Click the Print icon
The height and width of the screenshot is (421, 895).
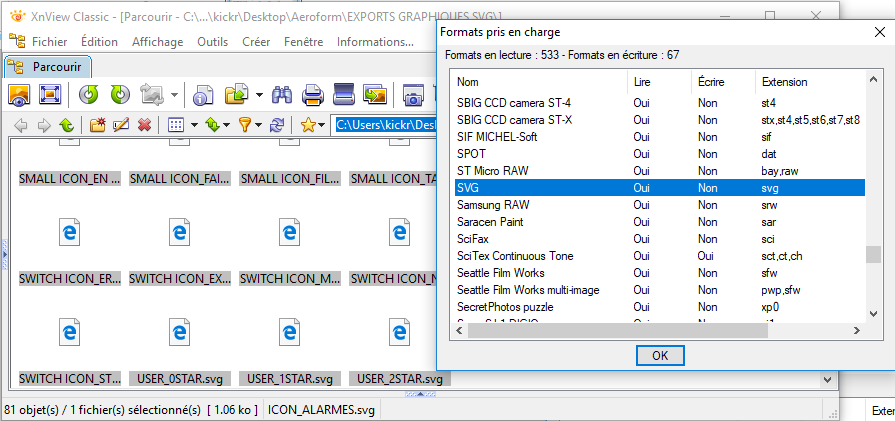(x=313, y=94)
